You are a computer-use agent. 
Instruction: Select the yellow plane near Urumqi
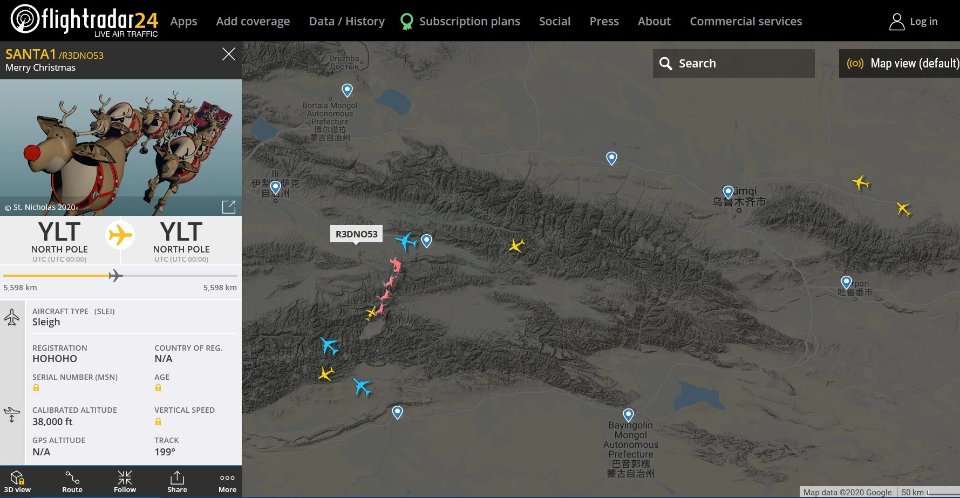point(861,183)
